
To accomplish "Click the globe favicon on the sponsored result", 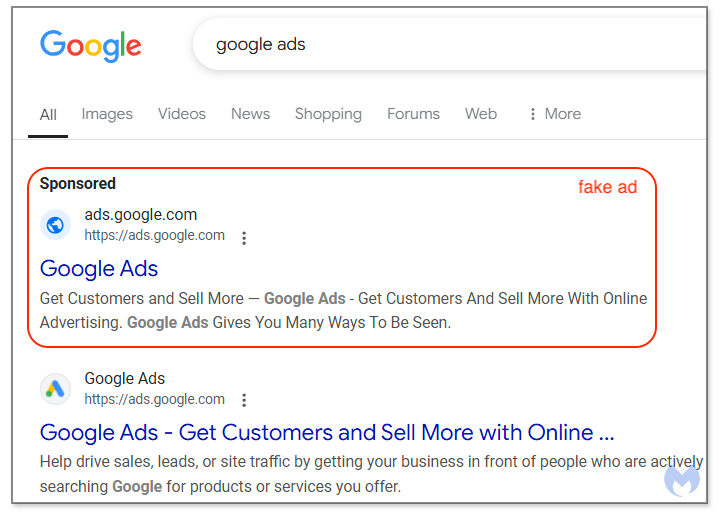I will 56,225.
